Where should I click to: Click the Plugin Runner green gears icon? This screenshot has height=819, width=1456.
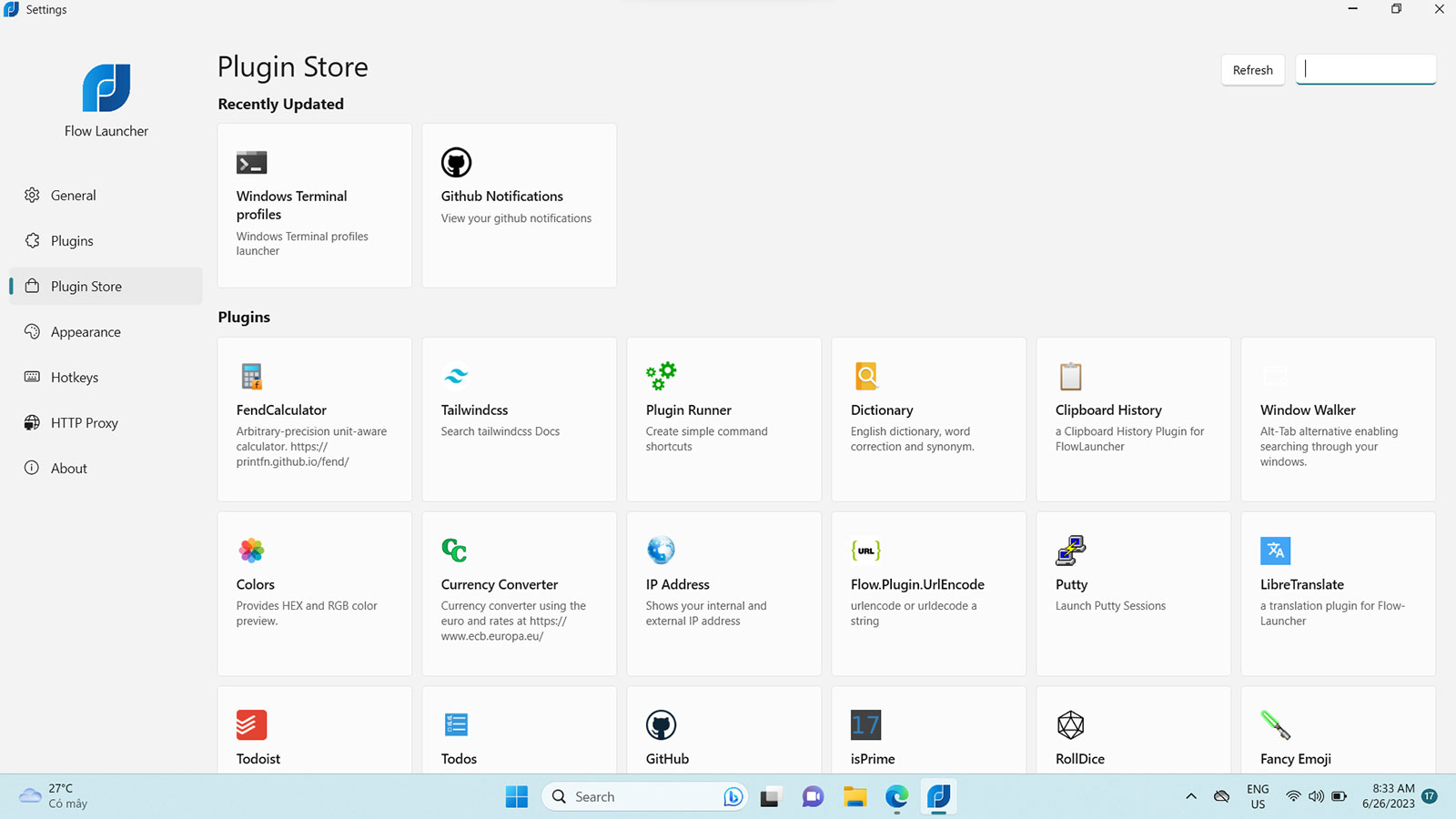pyautogui.click(x=662, y=376)
